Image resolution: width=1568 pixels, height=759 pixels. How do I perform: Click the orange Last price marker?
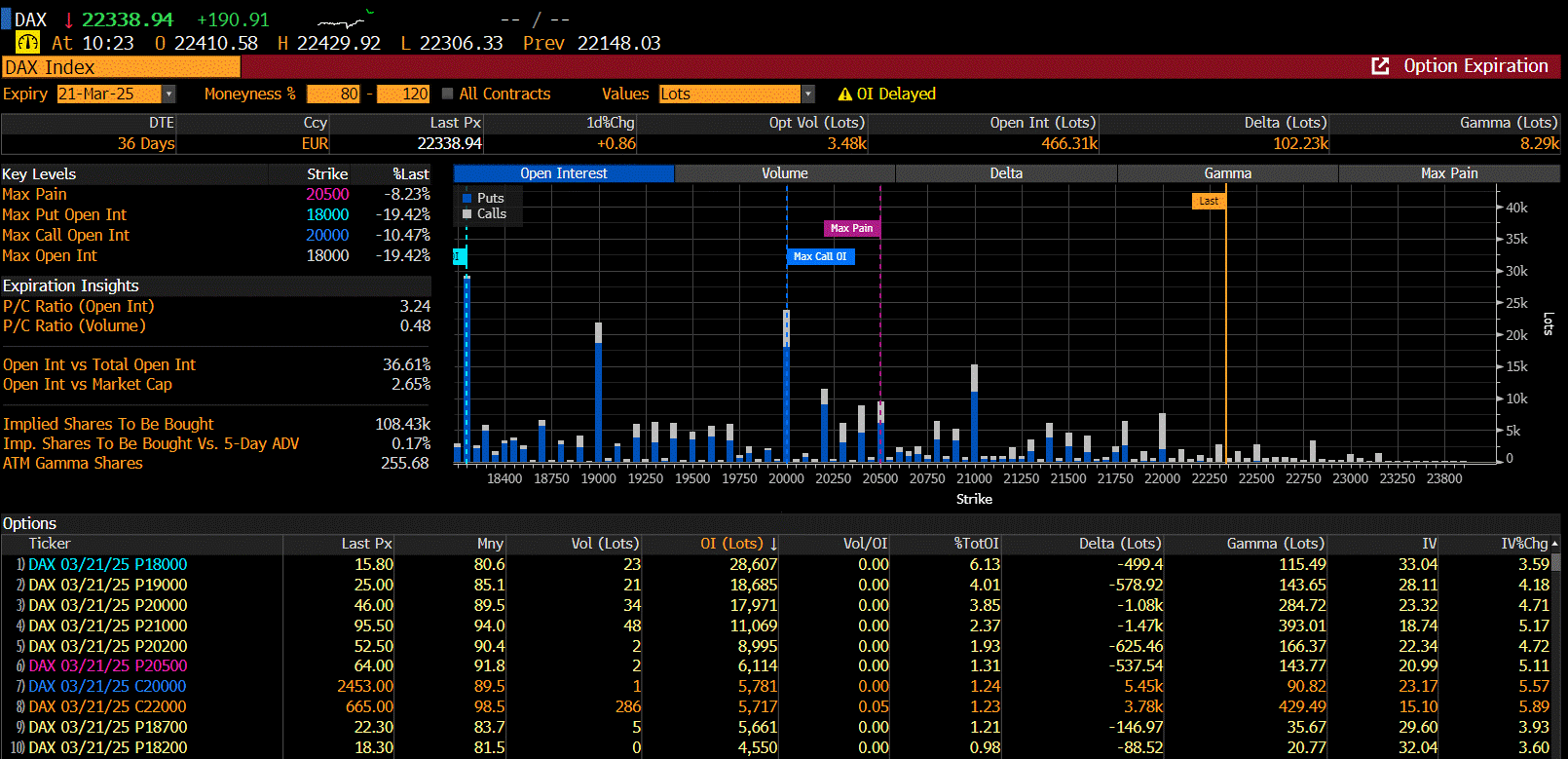pyautogui.click(x=1209, y=201)
